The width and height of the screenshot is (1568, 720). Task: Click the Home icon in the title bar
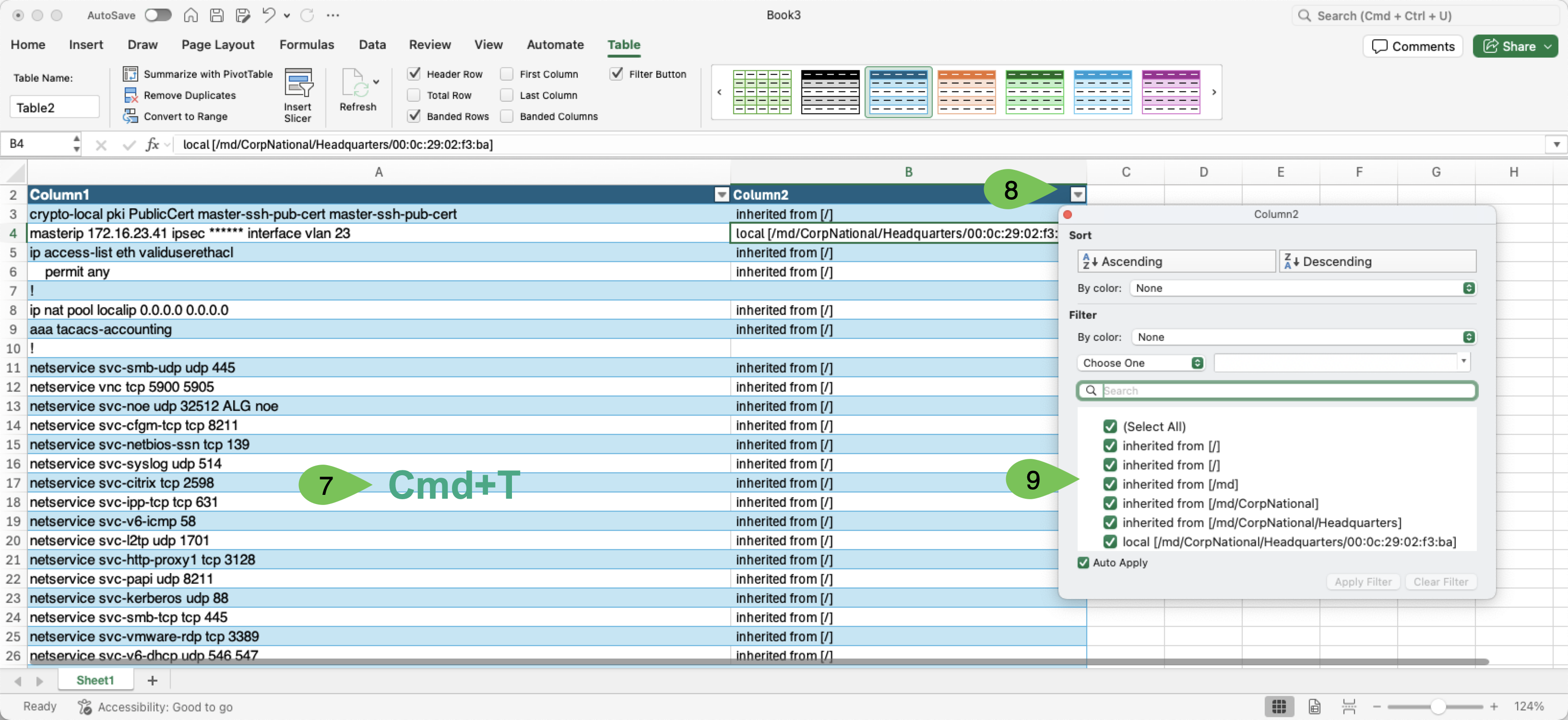tap(190, 15)
